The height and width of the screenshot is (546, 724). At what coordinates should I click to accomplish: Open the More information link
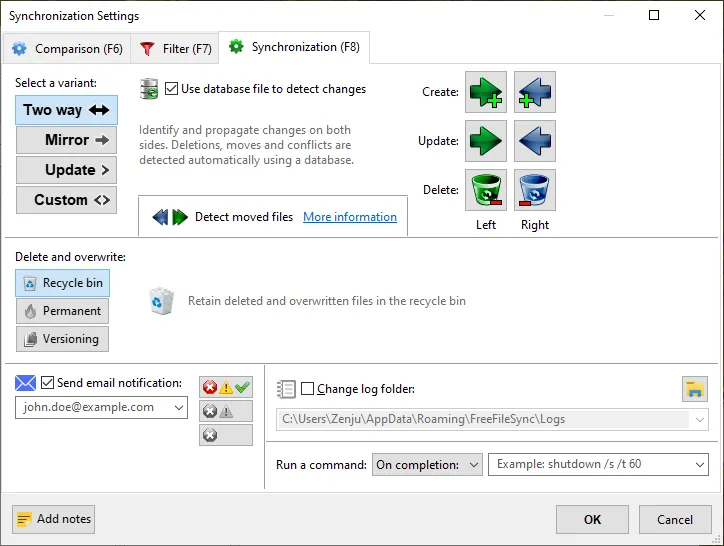[350, 217]
